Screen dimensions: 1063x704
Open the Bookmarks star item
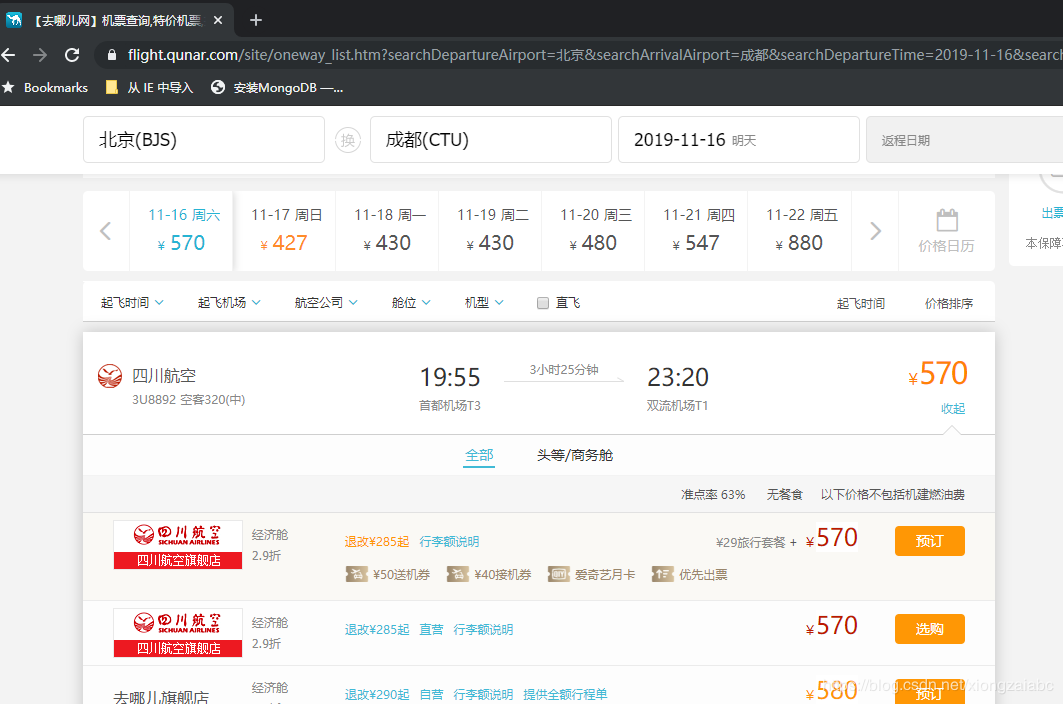click(x=45, y=87)
